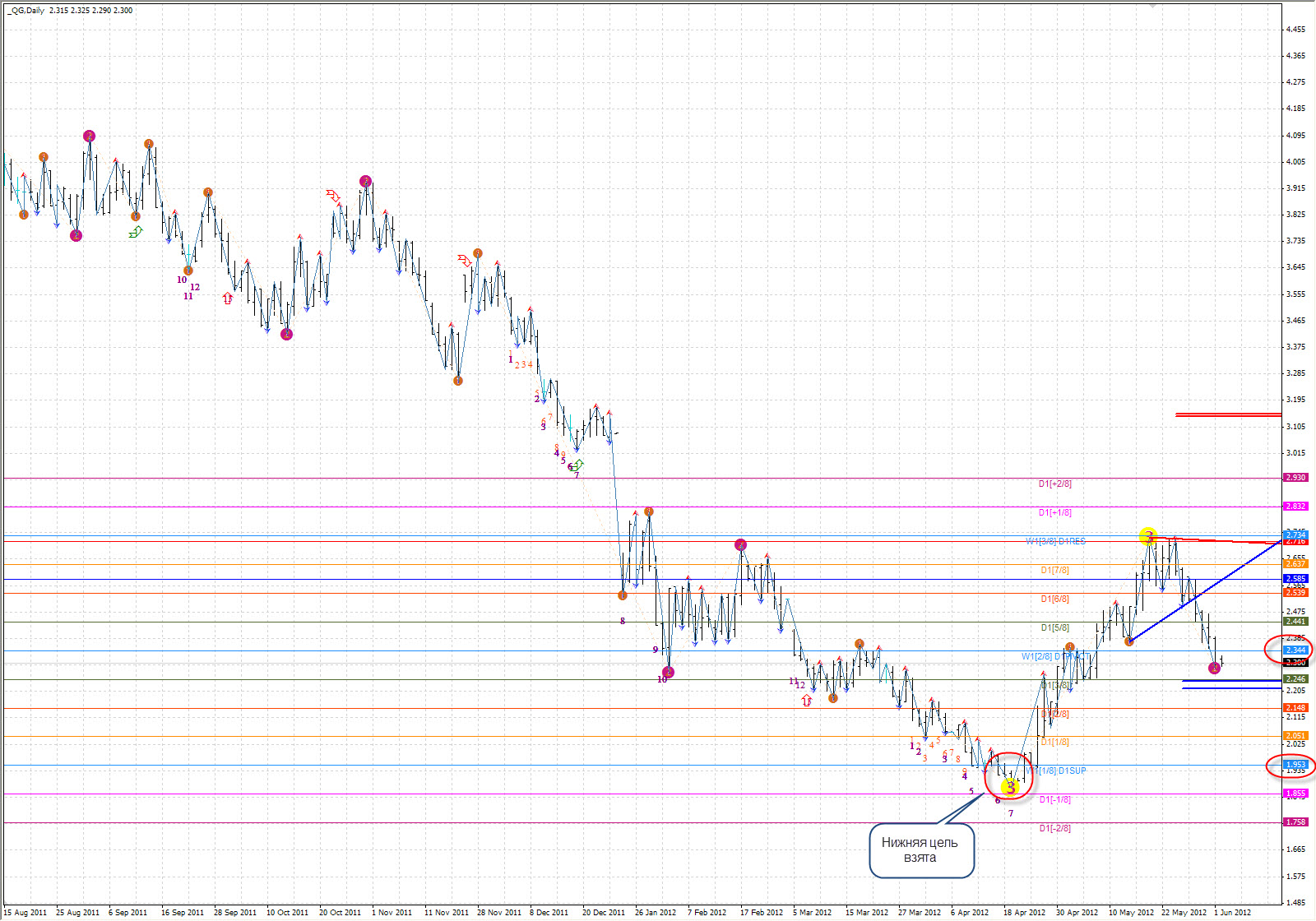The height and width of the screenshot is (921, 1316).
Task: Click the 'Нижняя цель взята' callout box
Action: pyautogui.click(x=921, y=850)
